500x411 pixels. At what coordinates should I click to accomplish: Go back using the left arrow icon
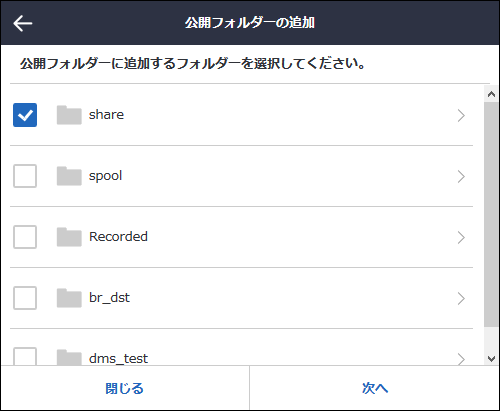(x=23, y=23)
